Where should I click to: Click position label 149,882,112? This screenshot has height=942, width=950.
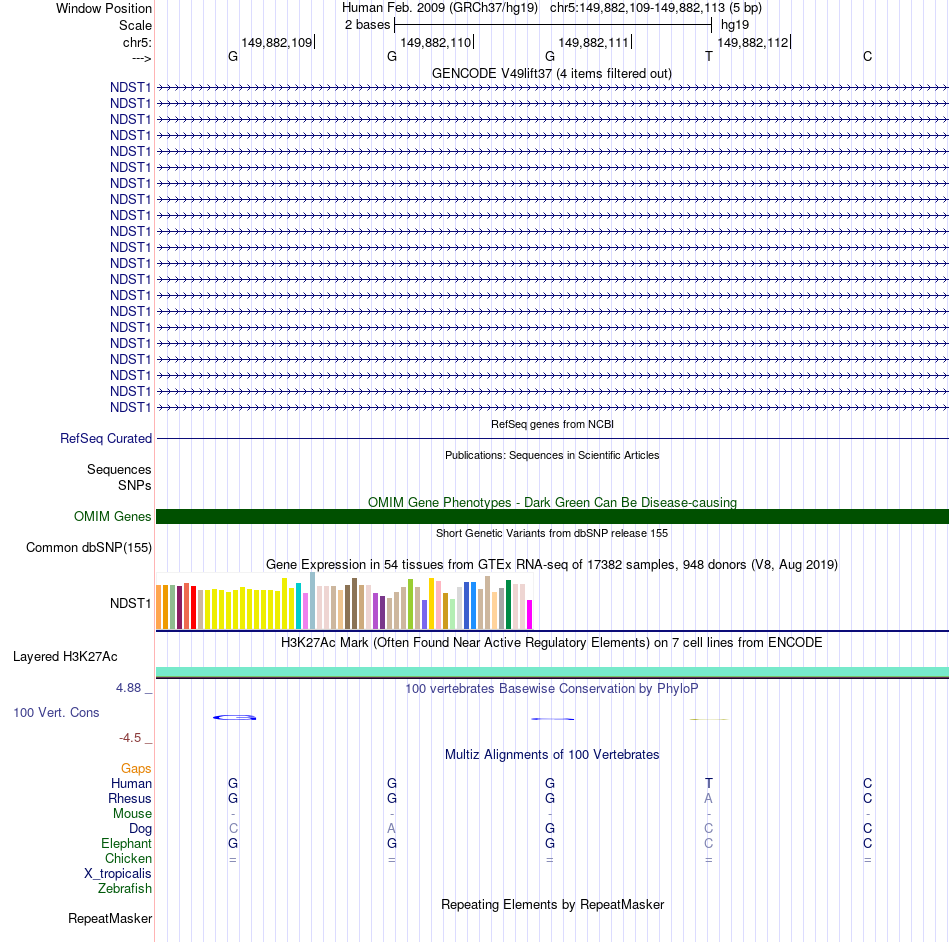[x=753, y=42]
